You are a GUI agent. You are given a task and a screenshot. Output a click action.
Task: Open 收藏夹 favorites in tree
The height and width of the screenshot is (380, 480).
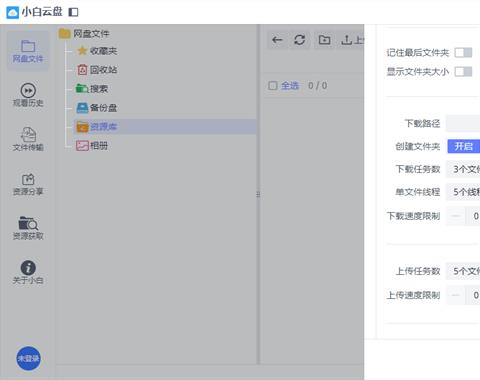pos(97,51)
